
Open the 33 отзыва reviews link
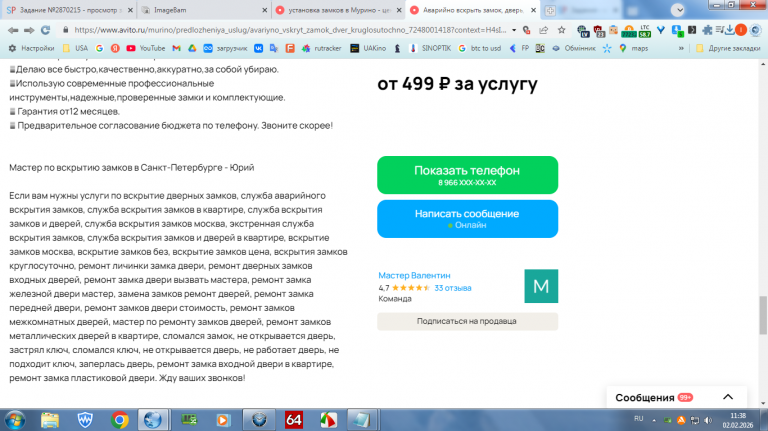click(x=453, y=288)
